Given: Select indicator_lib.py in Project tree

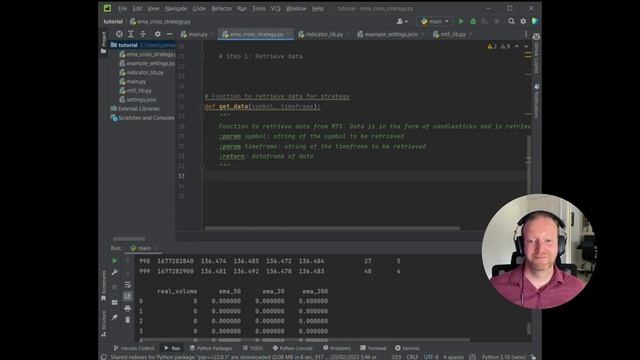Looking at the screenshot, I should (145, 73).
